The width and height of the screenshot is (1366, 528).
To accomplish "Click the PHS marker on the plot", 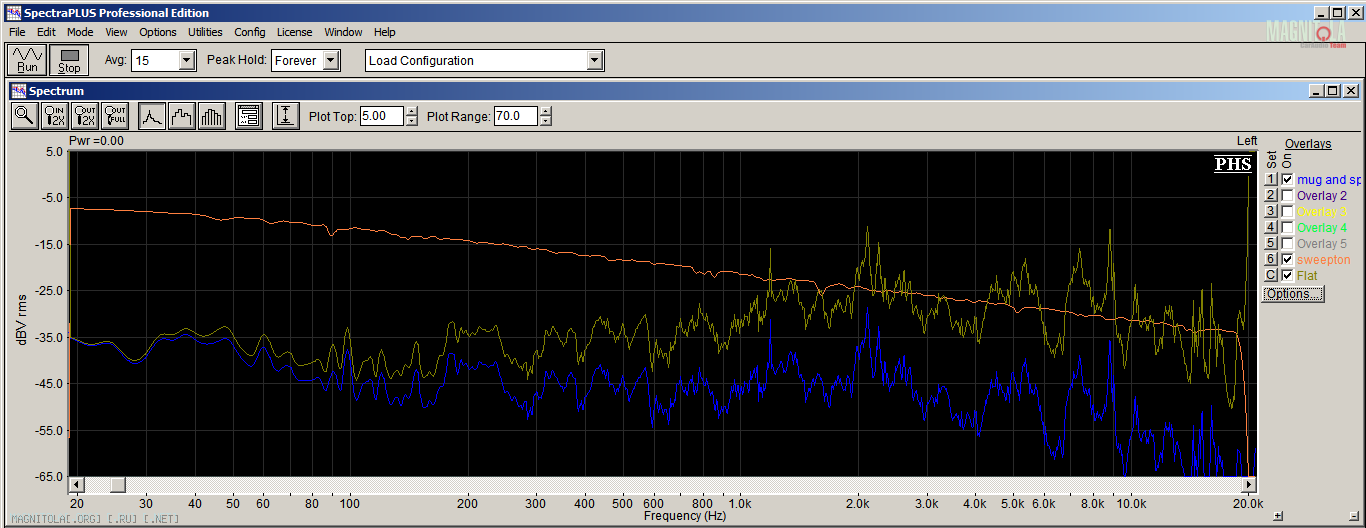I will pyautogui.click(x=1233, y=164).
